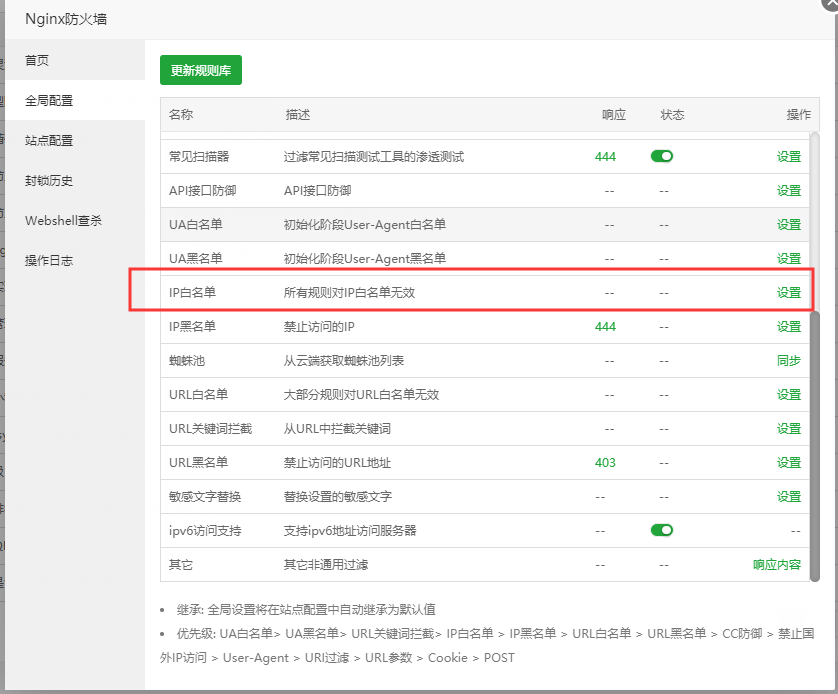Select the 其它 rule name

(181, 565)
